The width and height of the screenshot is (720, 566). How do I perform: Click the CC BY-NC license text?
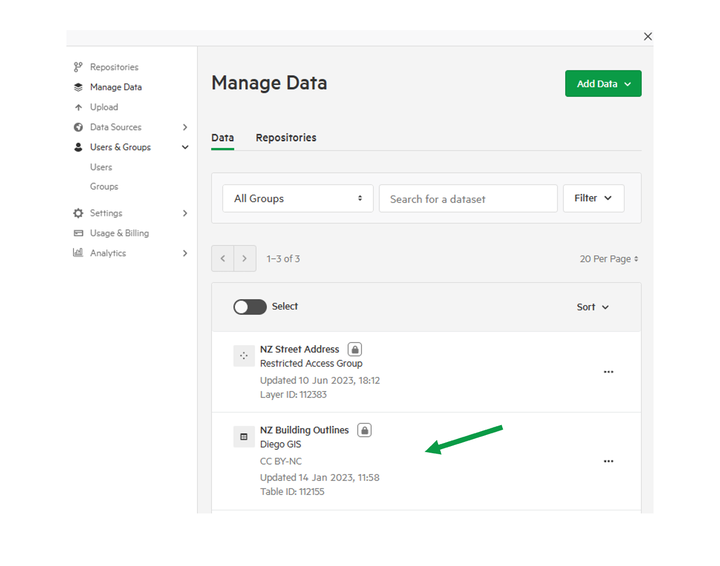(281, 461)
